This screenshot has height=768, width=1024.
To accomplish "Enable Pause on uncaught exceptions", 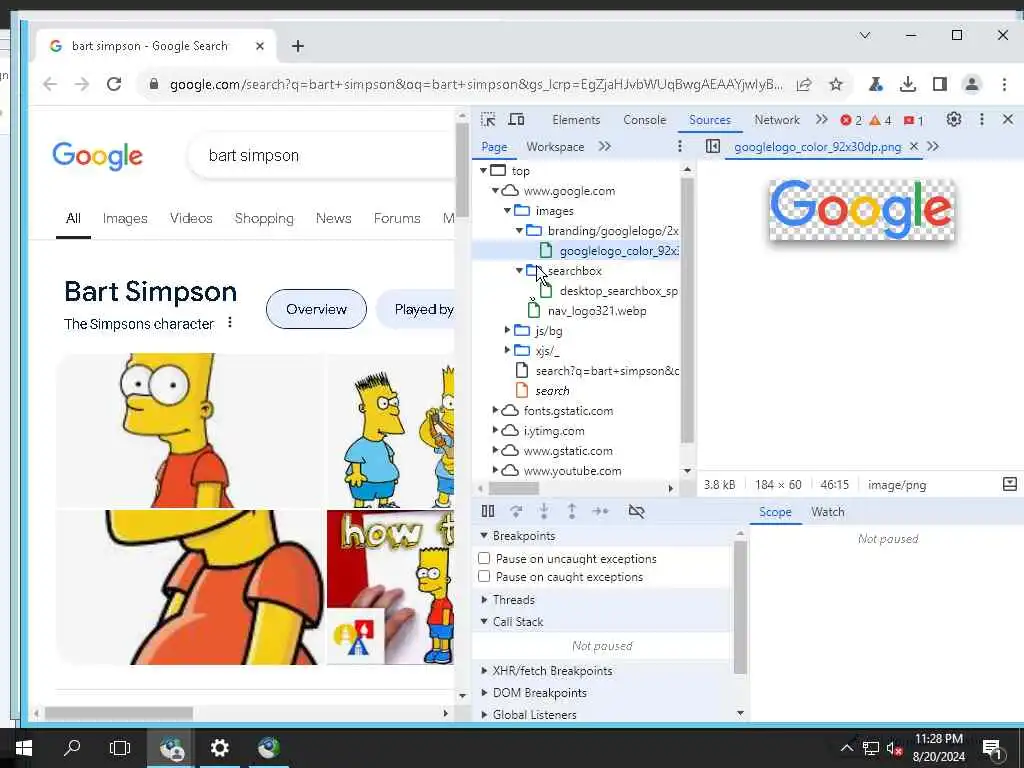I will 484,558.
